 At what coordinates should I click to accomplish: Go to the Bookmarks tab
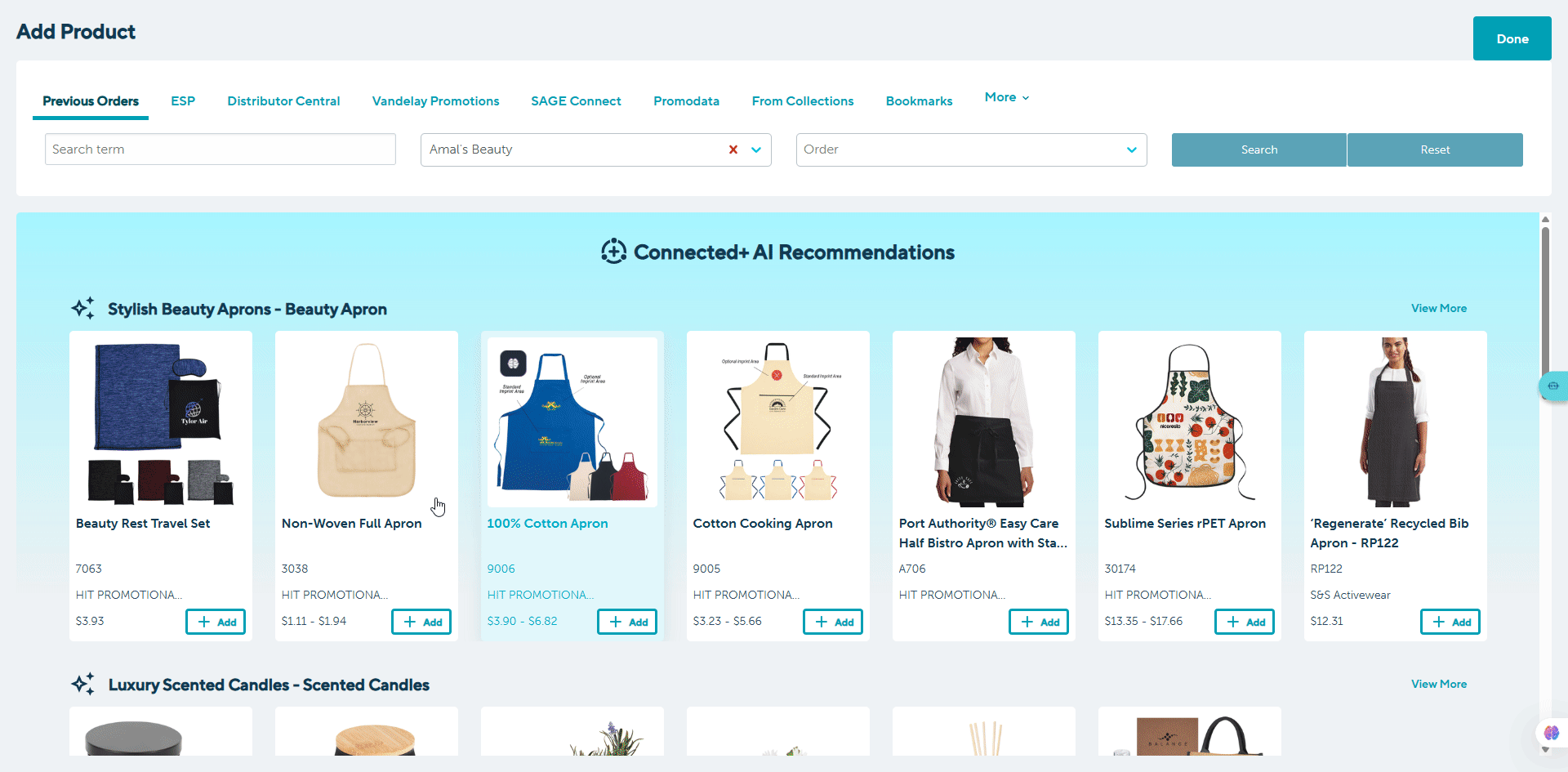pyautogui.click(x=919, y=101)
